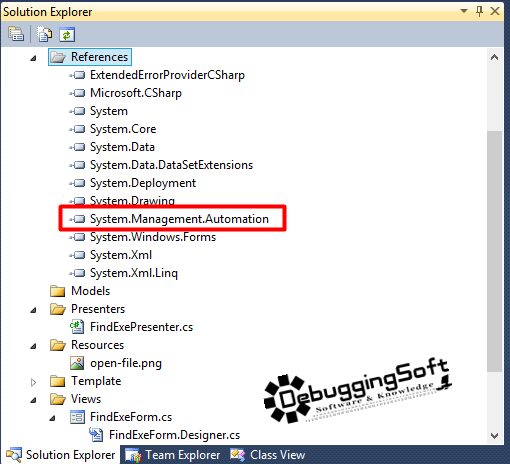Click the Refresh toolbar icon
The image size is (510, 464).
[x=67, y=35]
